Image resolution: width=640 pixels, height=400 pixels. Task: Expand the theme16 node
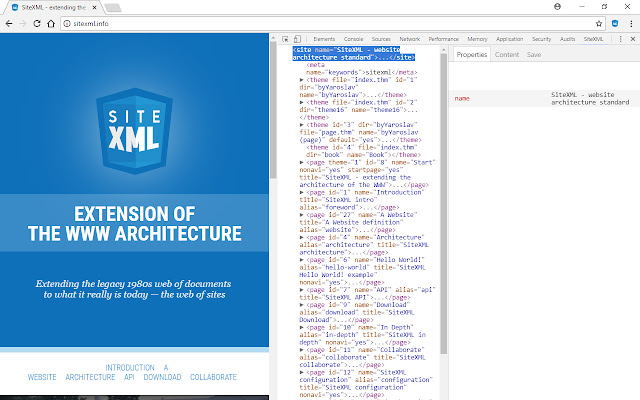pos(302,102)
